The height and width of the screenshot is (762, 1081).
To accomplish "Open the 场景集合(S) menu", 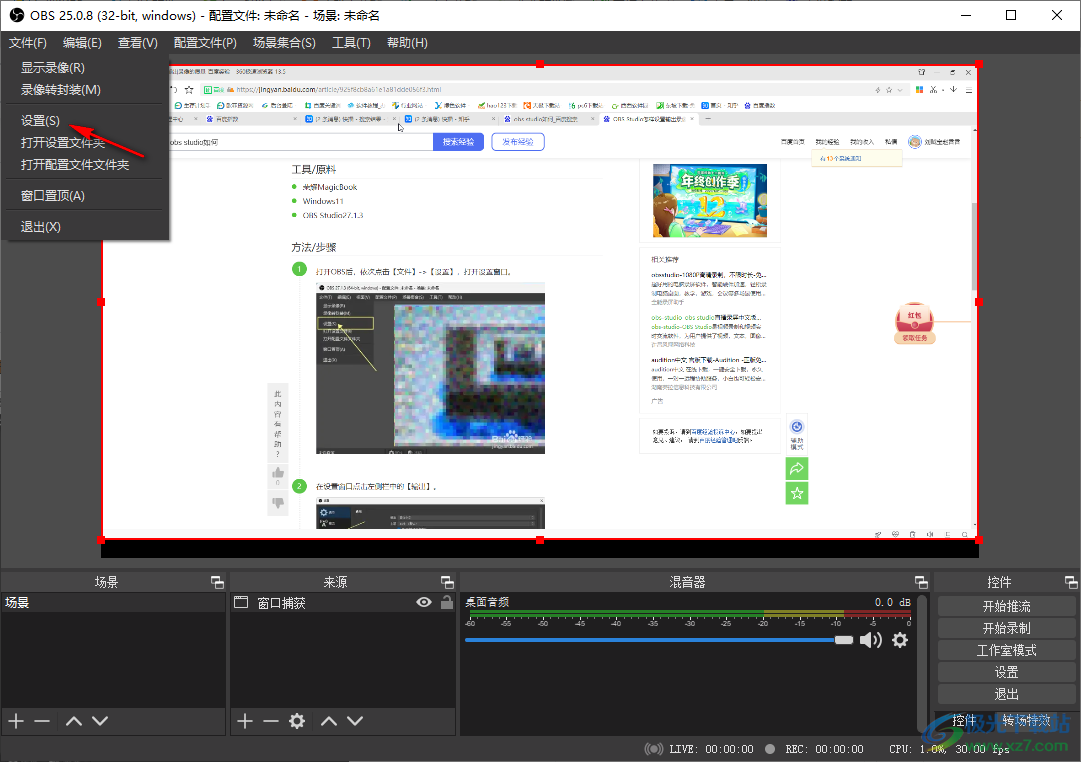I will (284, 43).
